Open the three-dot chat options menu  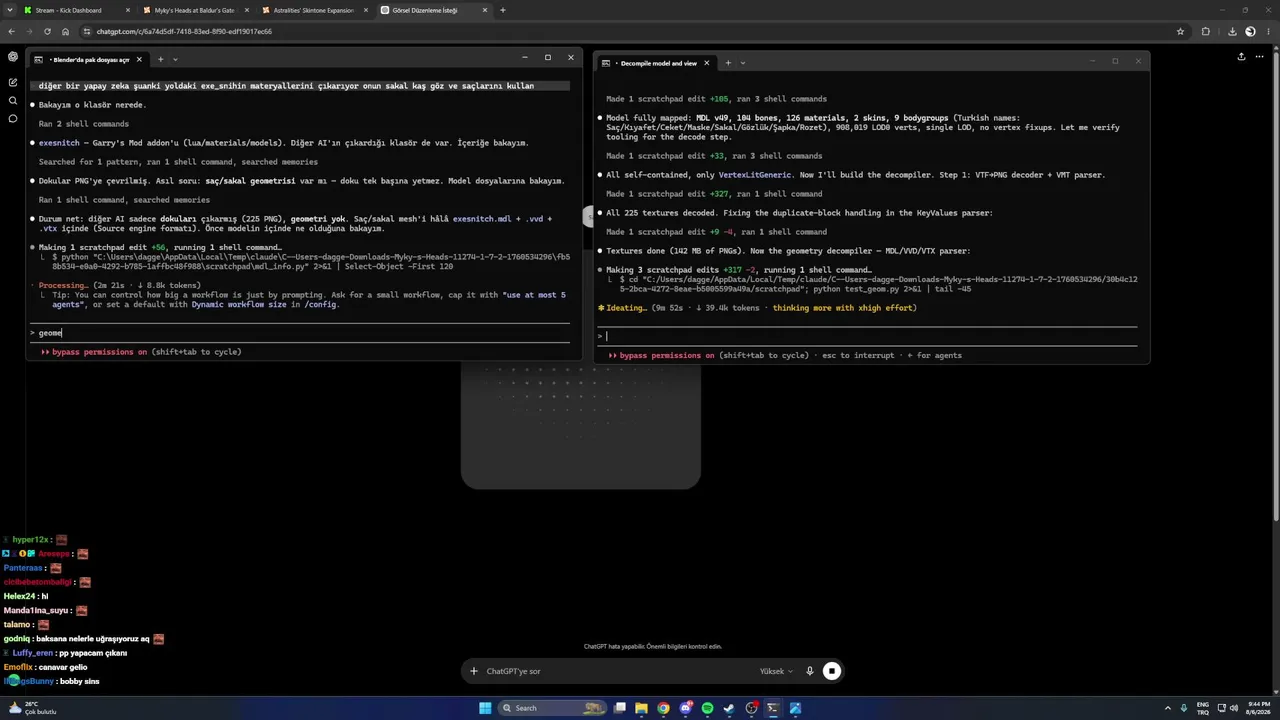[1261, 57]
